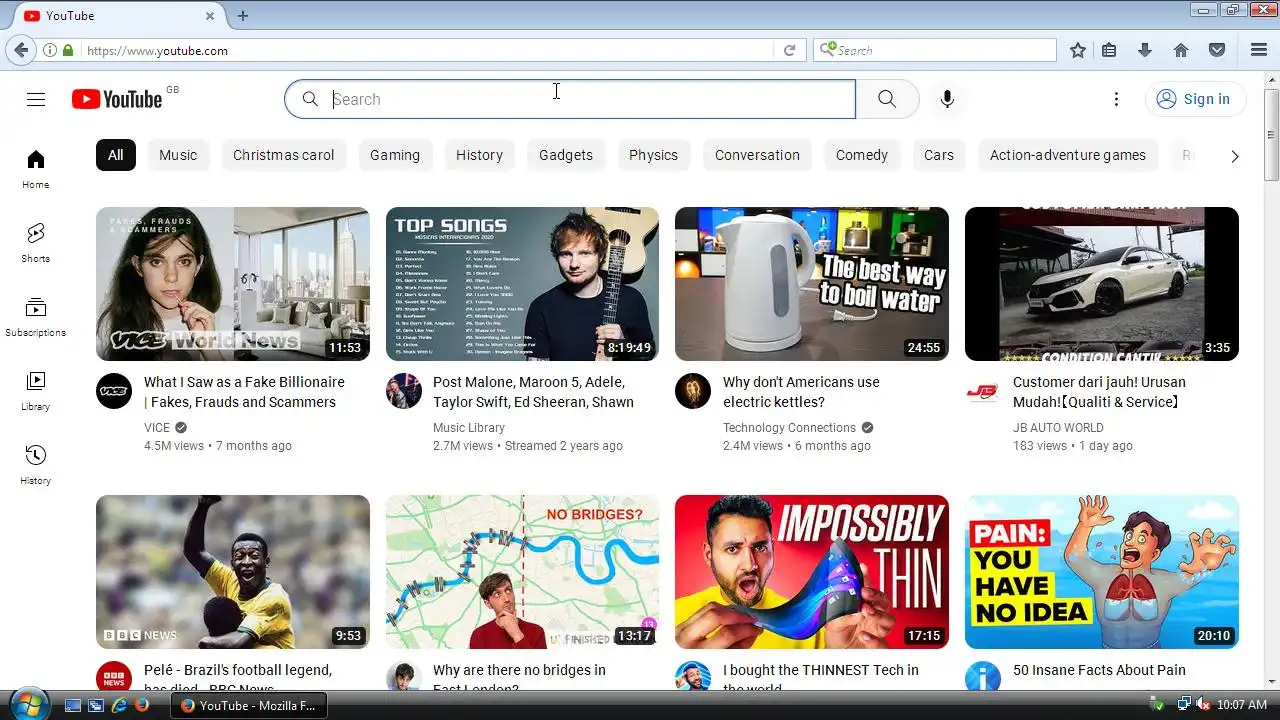Open the VICE channel avatar
The height and width of the screenshot is (720, 1280).
coord(114,391)
